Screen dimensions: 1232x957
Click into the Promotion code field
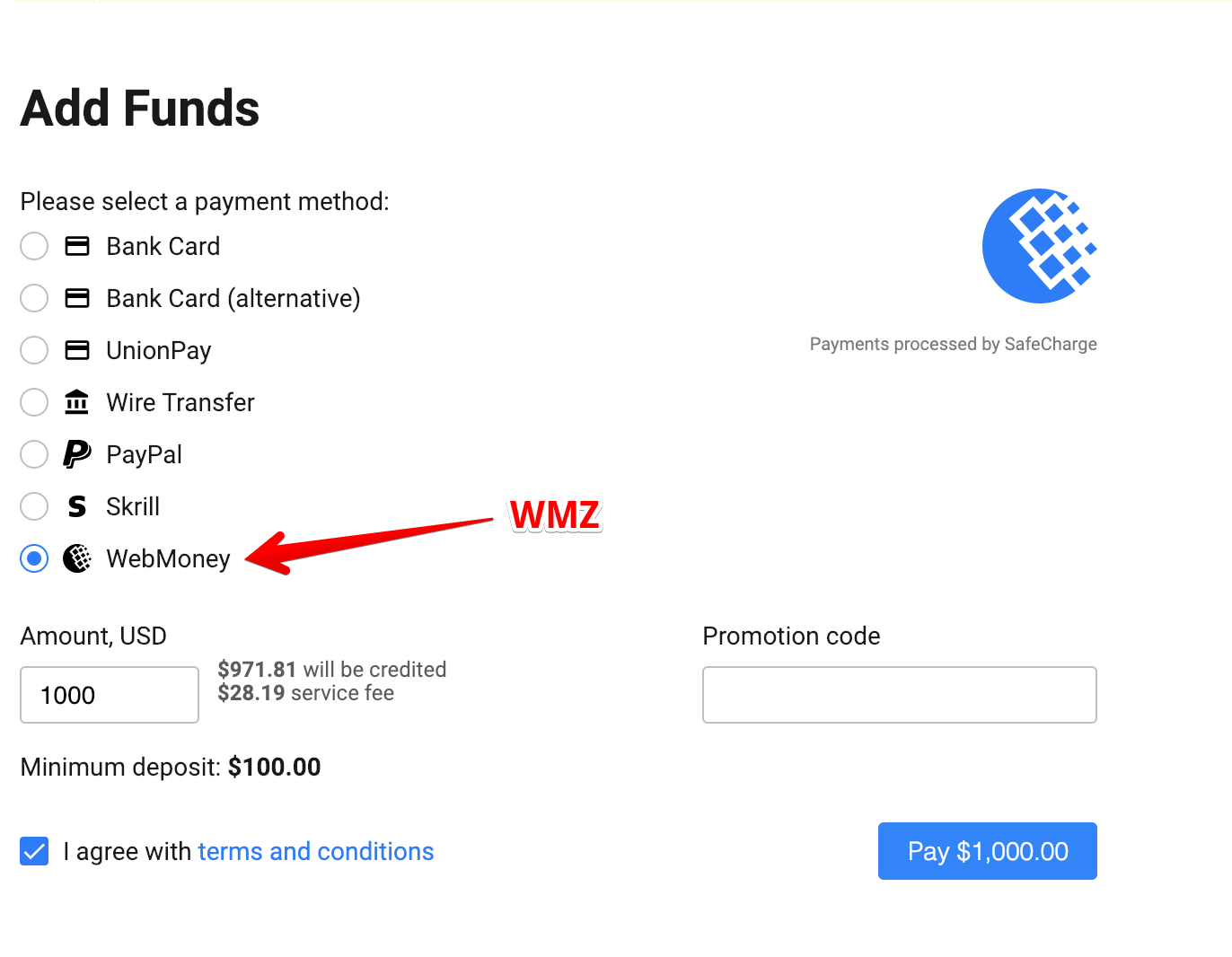click(x=899, y=695)
